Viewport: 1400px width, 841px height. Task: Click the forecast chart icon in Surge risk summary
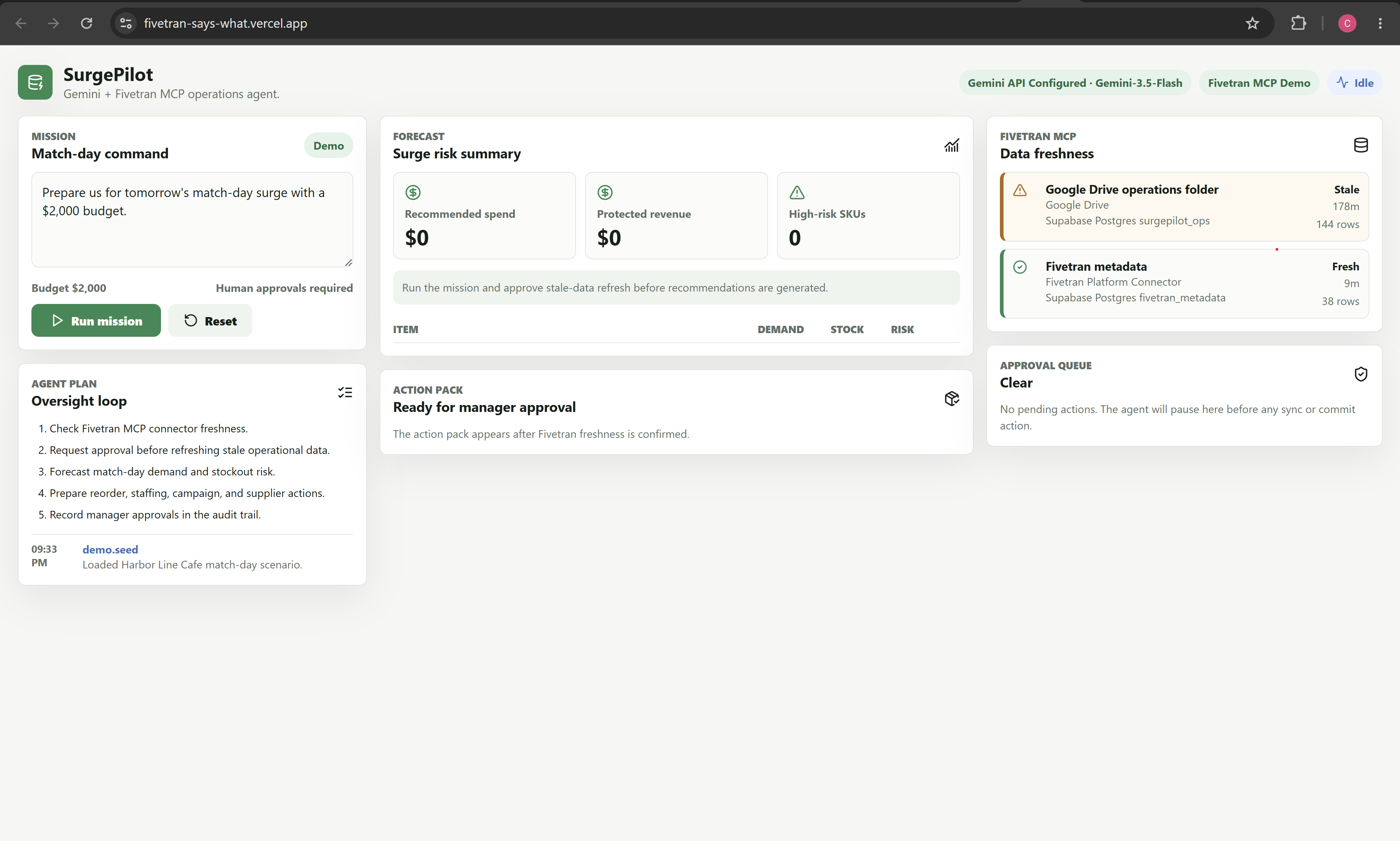pos(951,146)
